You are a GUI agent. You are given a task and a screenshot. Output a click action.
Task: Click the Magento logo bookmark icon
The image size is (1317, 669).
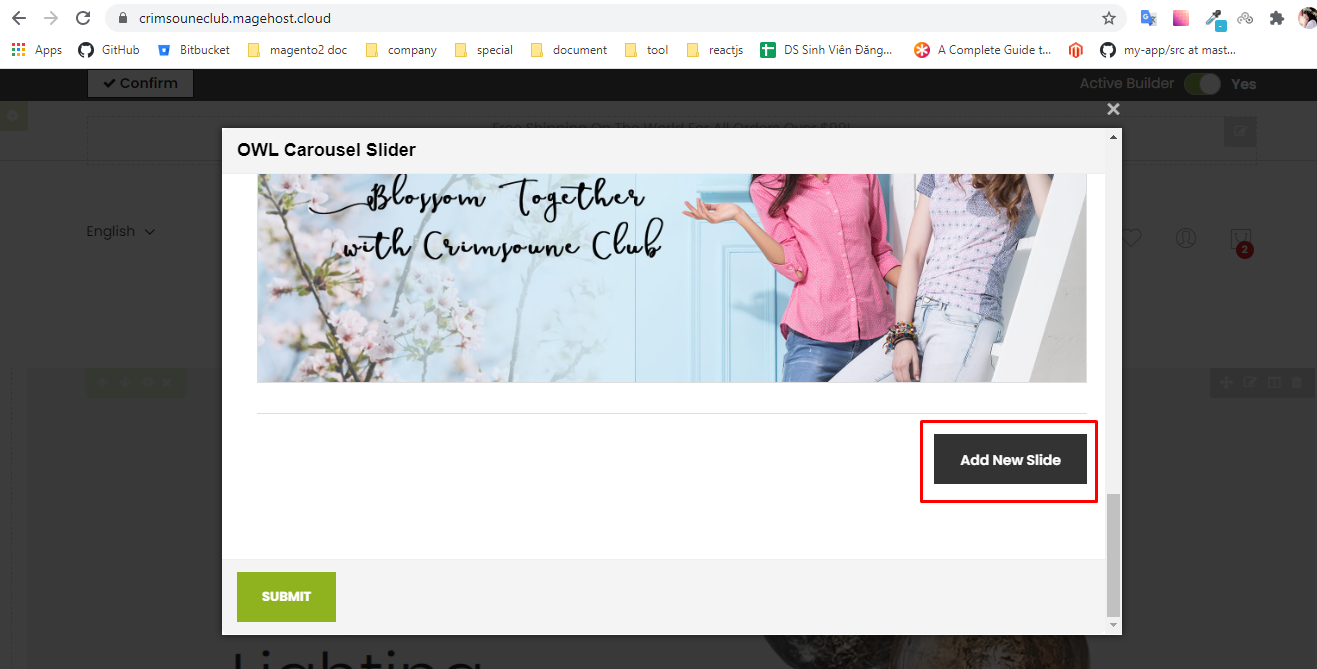click(x=1075, y=50)
